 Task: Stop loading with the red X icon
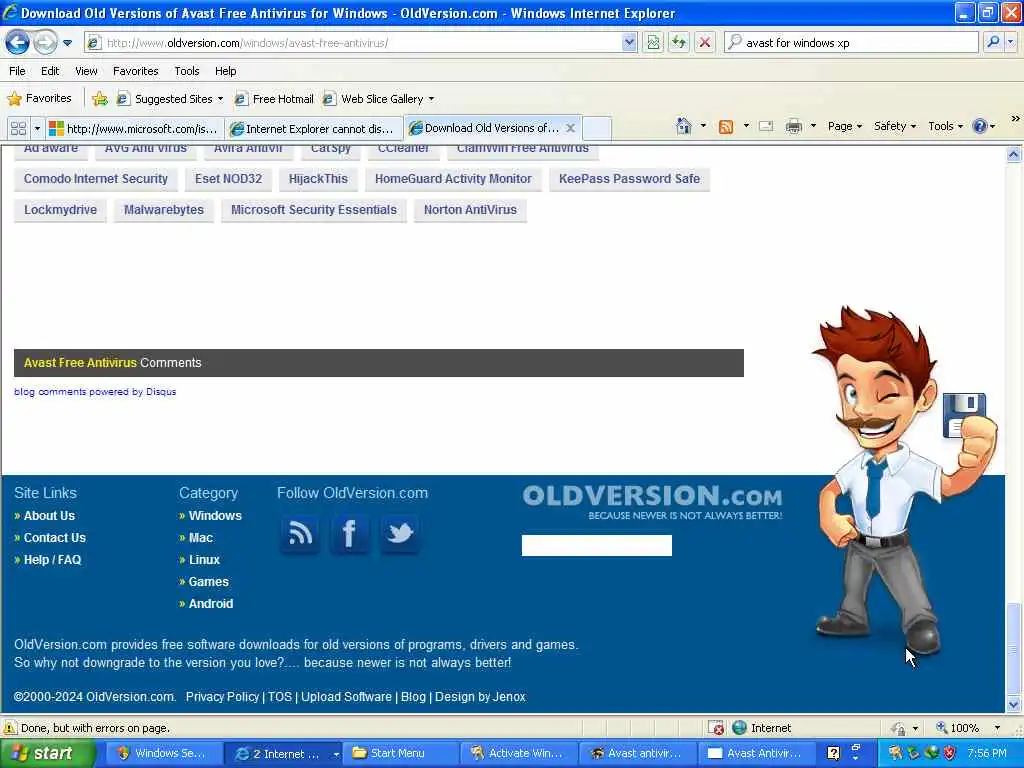(x=705, y=42)
